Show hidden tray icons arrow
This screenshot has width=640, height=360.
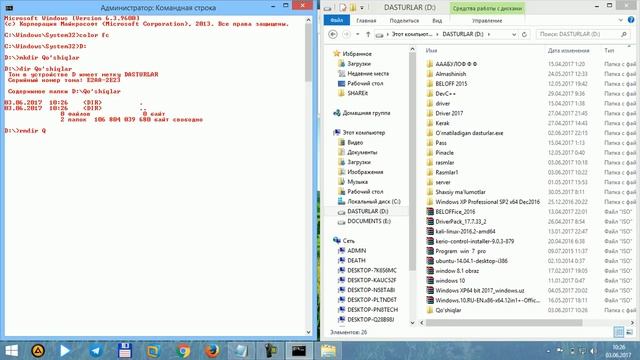(x=549, y=351)
